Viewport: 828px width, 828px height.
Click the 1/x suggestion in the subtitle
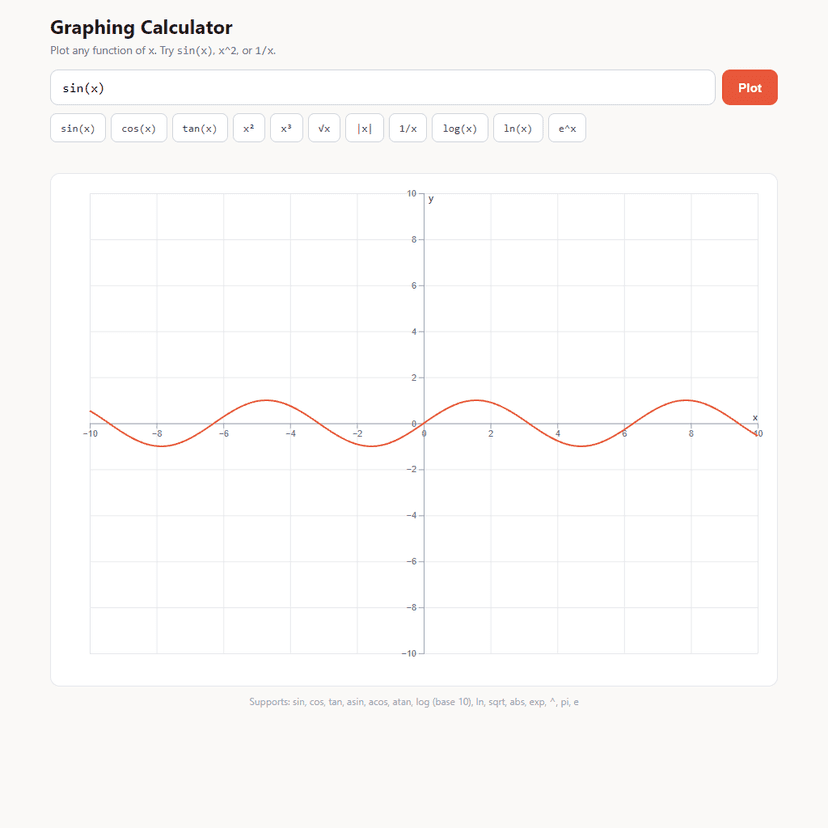click(x=264, y=50)
